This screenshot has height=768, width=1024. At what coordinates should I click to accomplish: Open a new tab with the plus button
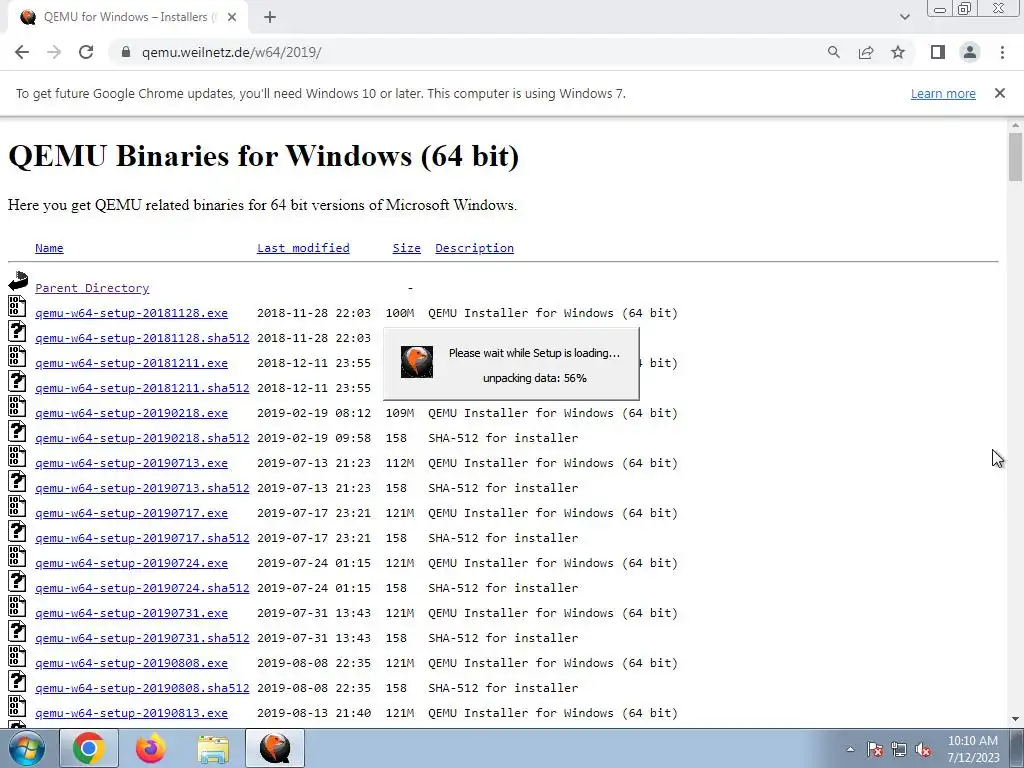[x=270, y=17]
